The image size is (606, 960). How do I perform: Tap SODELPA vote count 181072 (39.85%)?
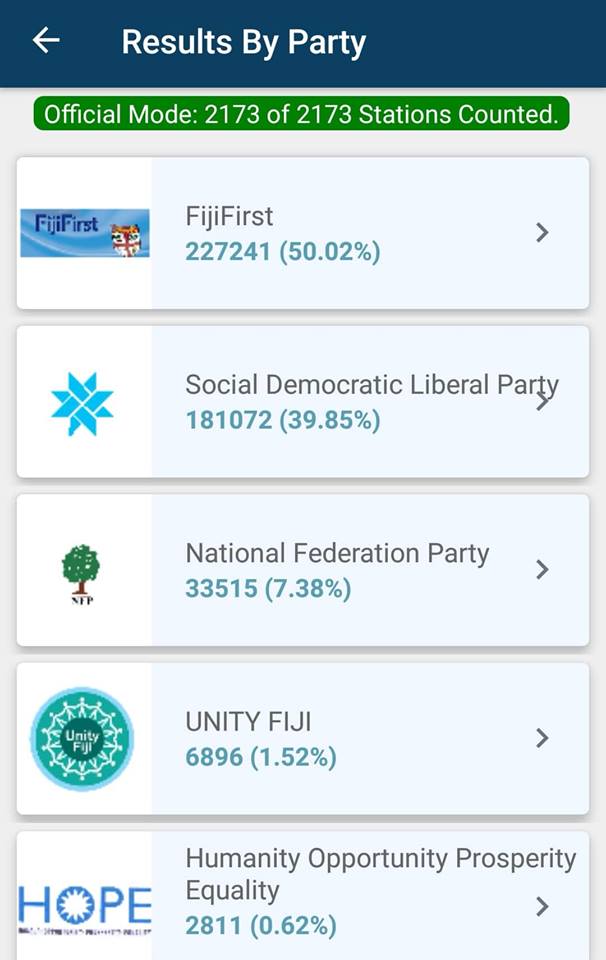[283, 421]
